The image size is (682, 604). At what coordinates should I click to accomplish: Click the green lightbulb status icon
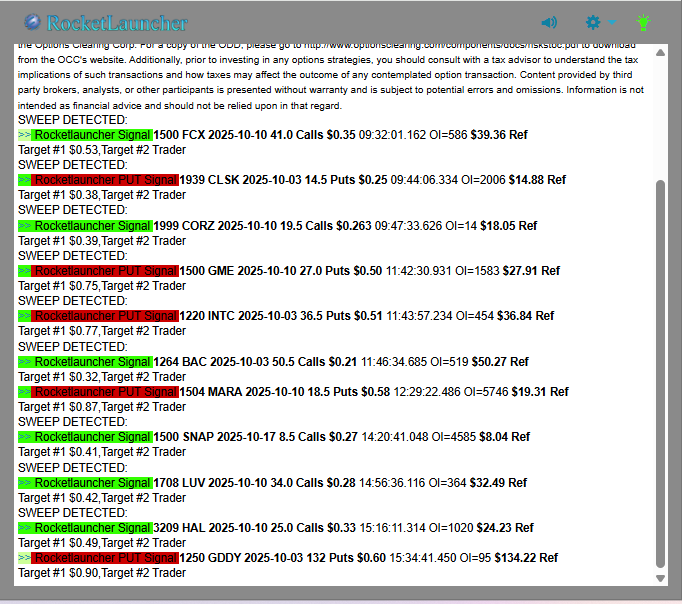tap(644, 22)
